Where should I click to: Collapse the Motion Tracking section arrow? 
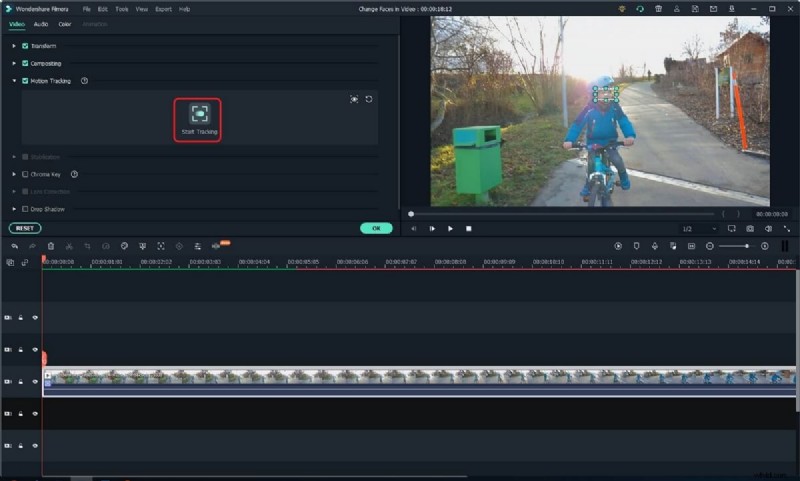pyautogui.click(x=14, y=81)
